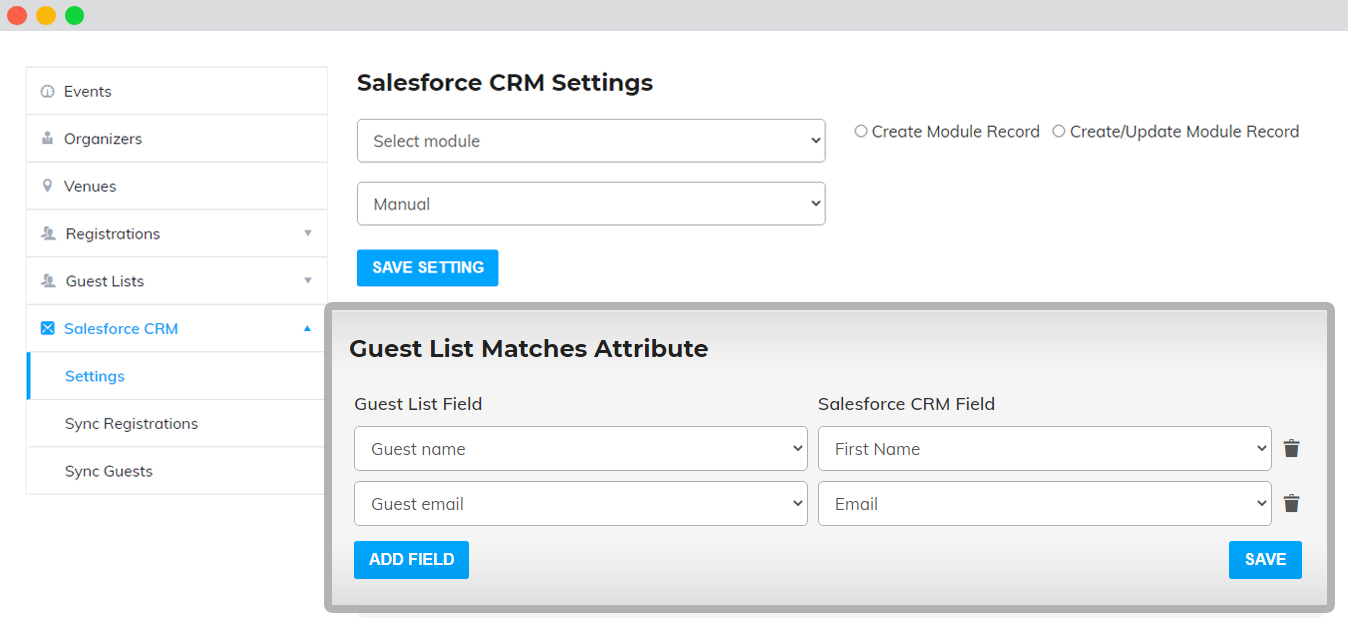Screen dimensions: 1348x635
Task: Delete the Guest name mapping row
Action: pos(1292,448)
